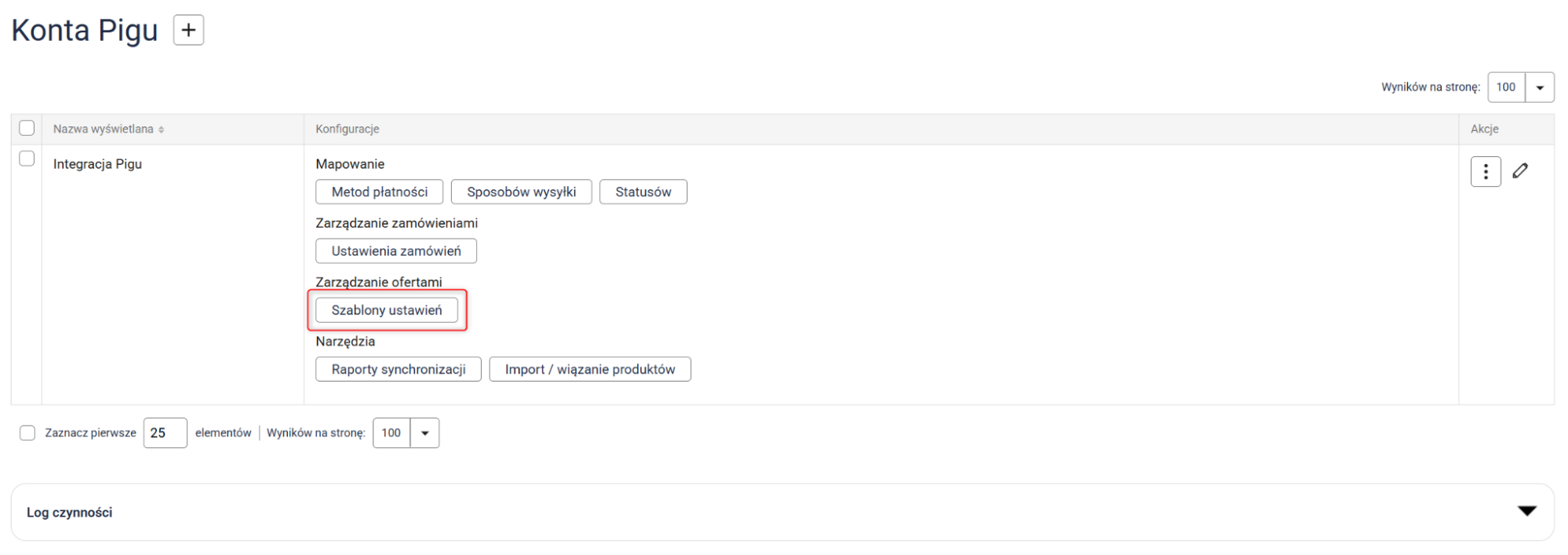
Task: Open top Wyników na stronę dropdown arrow
Action: [x=1539, y=87]
